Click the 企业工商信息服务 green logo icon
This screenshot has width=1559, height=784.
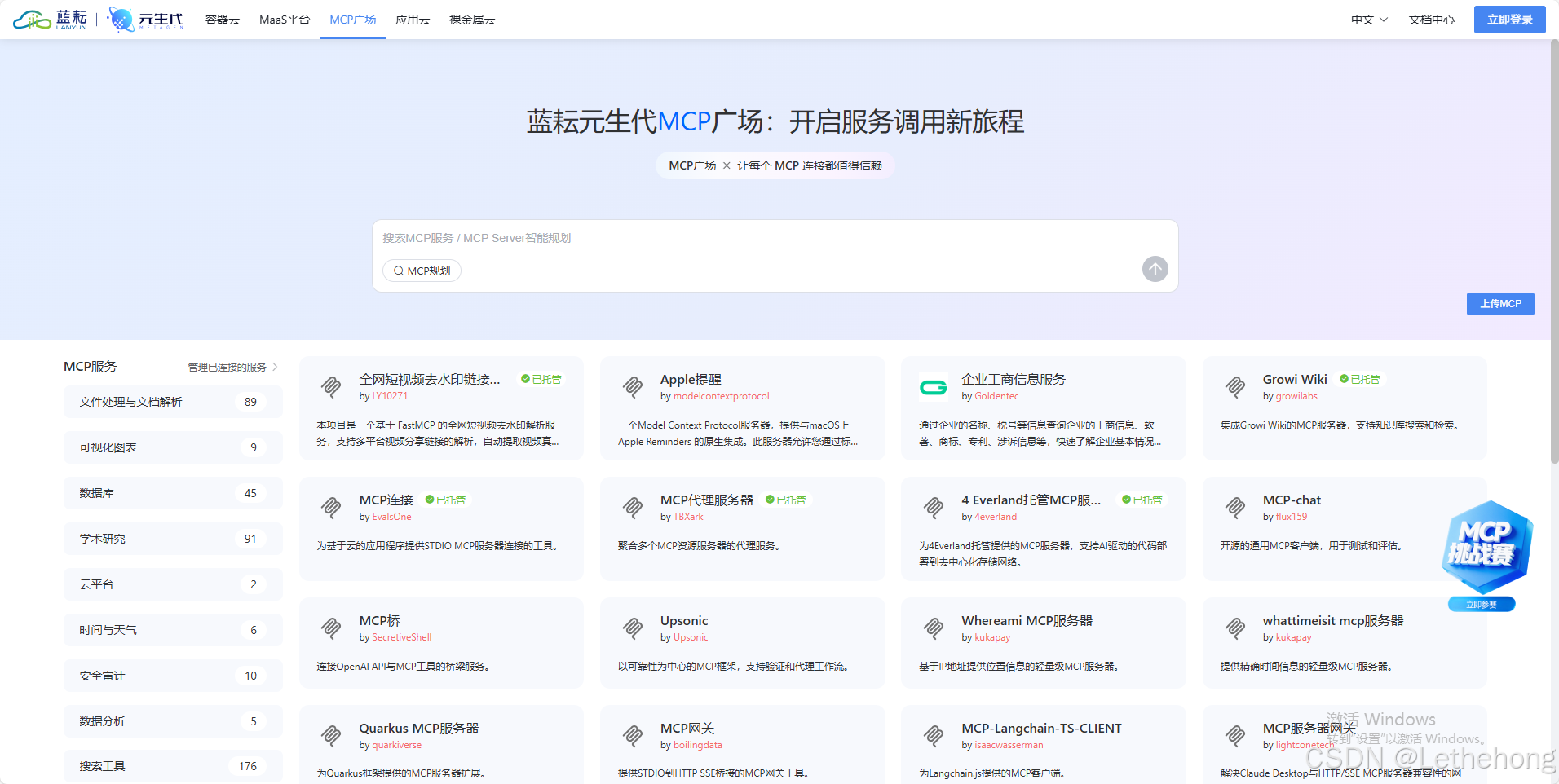coord(934,387)
